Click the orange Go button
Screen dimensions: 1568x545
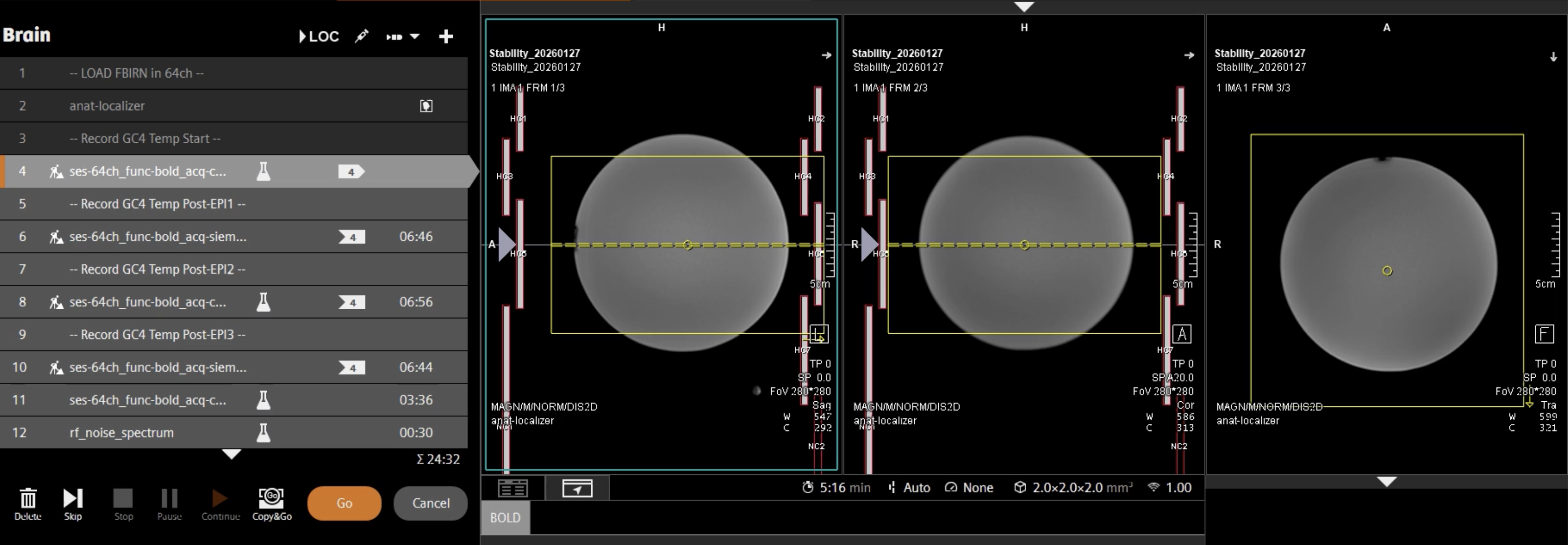[x=344, y=503]
